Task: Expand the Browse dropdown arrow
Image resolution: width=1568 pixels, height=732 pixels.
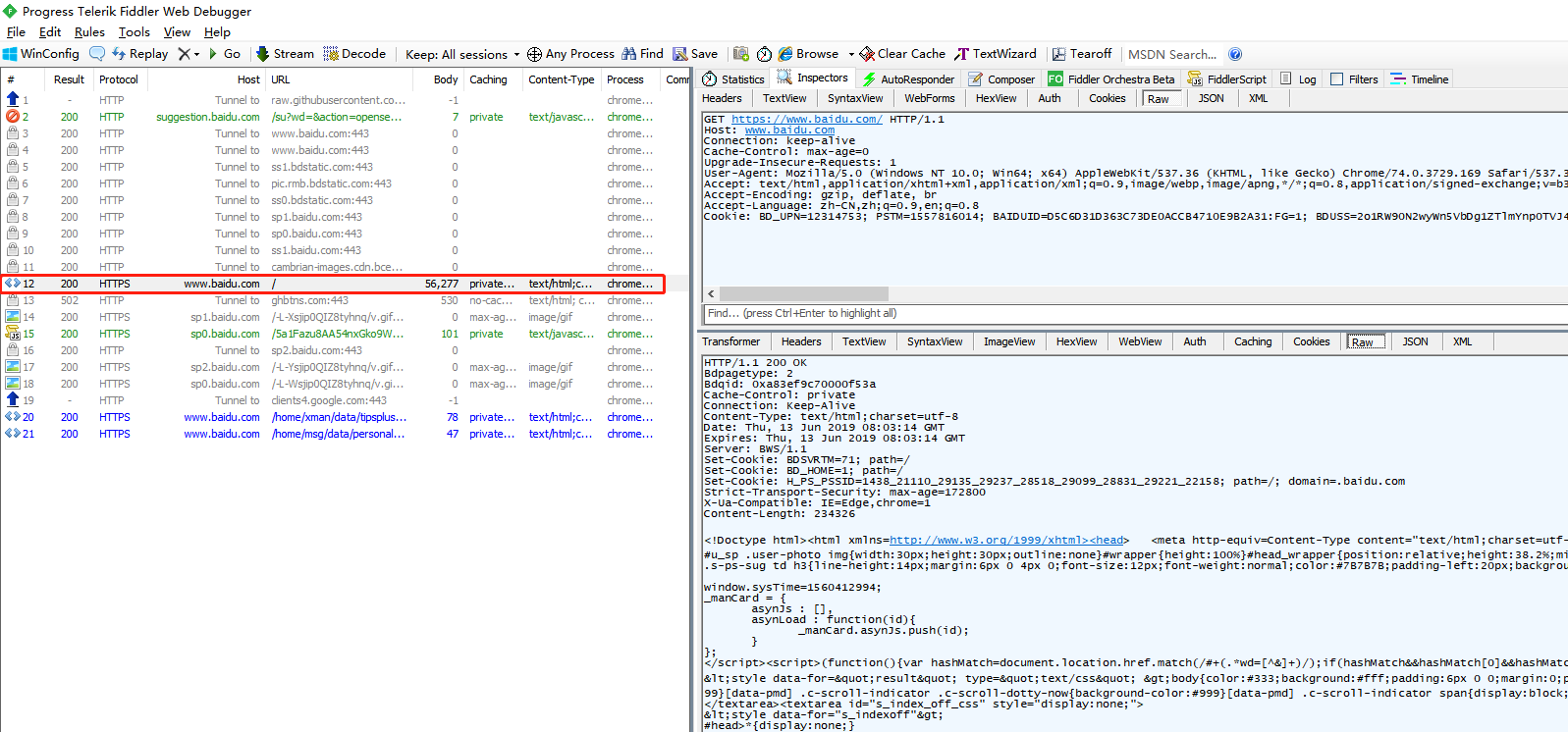Action: 851,55
